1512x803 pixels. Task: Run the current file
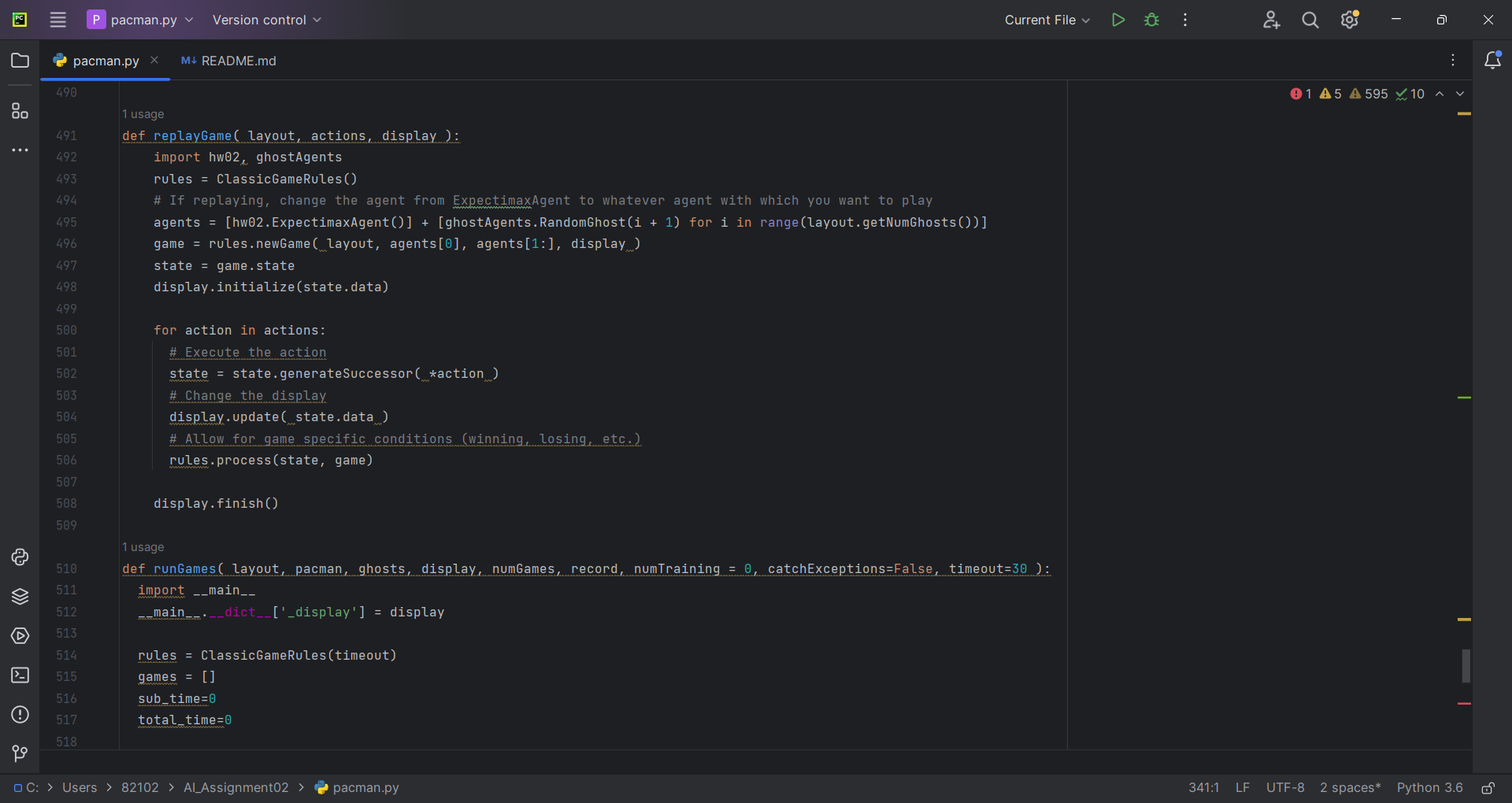tap(1117, 20)
